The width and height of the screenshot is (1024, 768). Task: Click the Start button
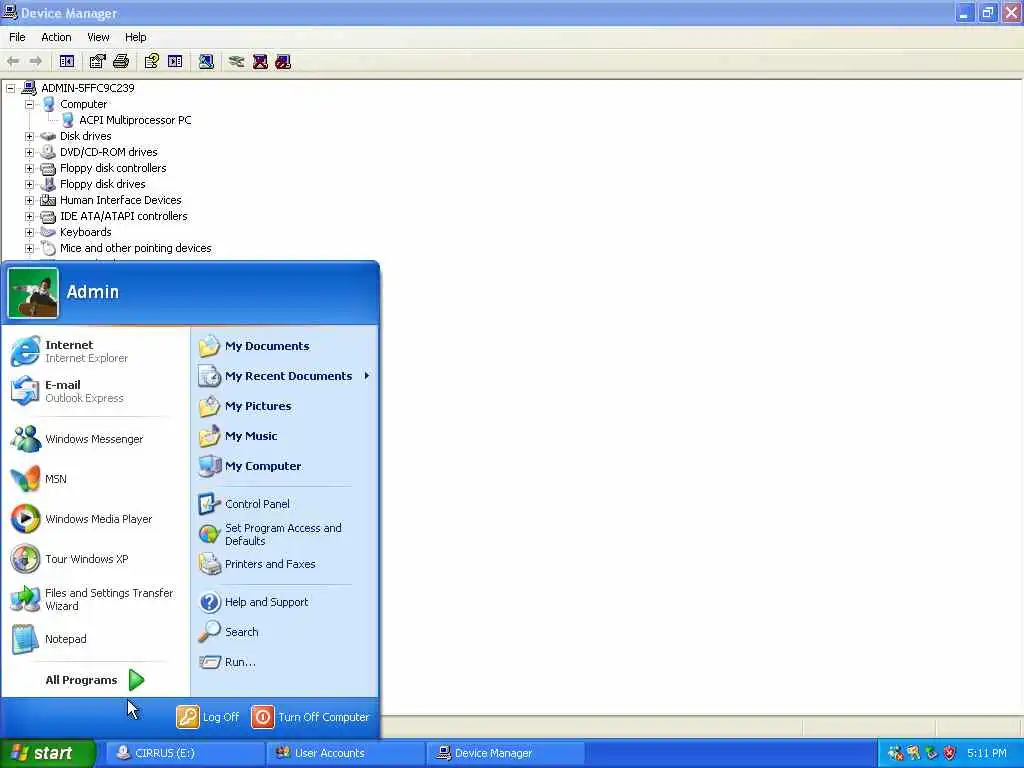[47, 753]
